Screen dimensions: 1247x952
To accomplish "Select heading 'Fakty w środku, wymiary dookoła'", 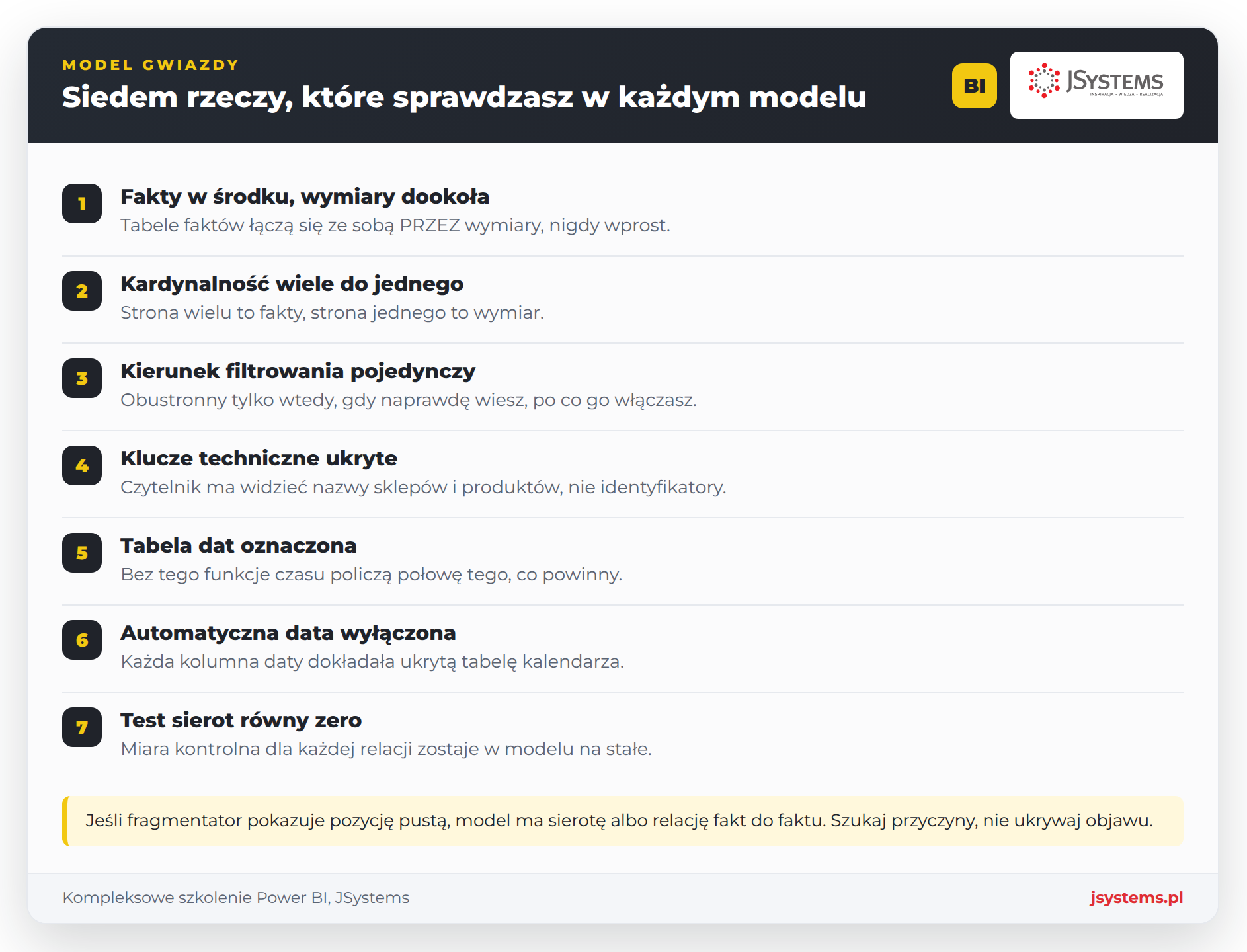I will [305, 196].
